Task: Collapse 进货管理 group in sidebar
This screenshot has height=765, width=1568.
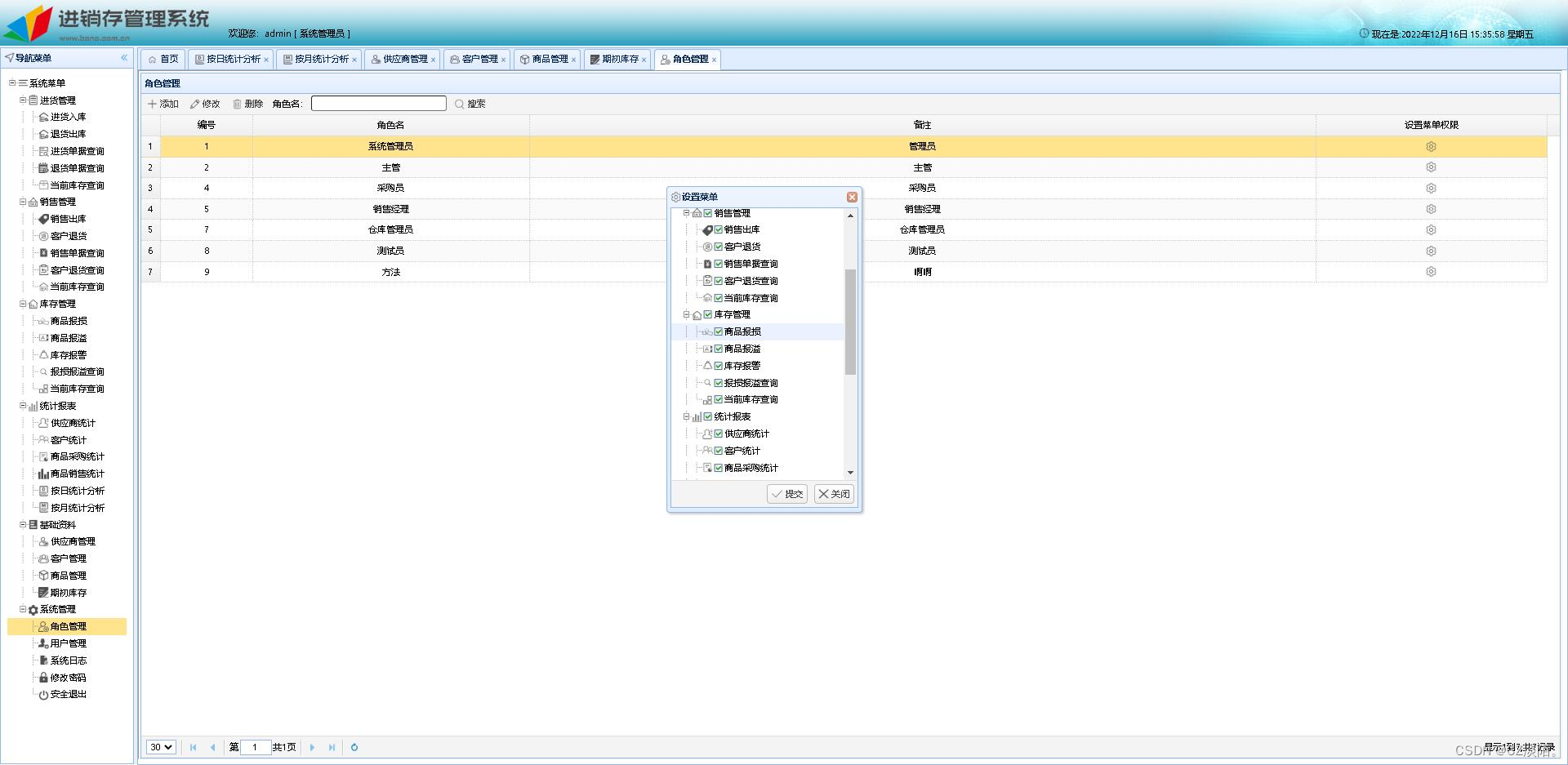Action: point(23,100)
